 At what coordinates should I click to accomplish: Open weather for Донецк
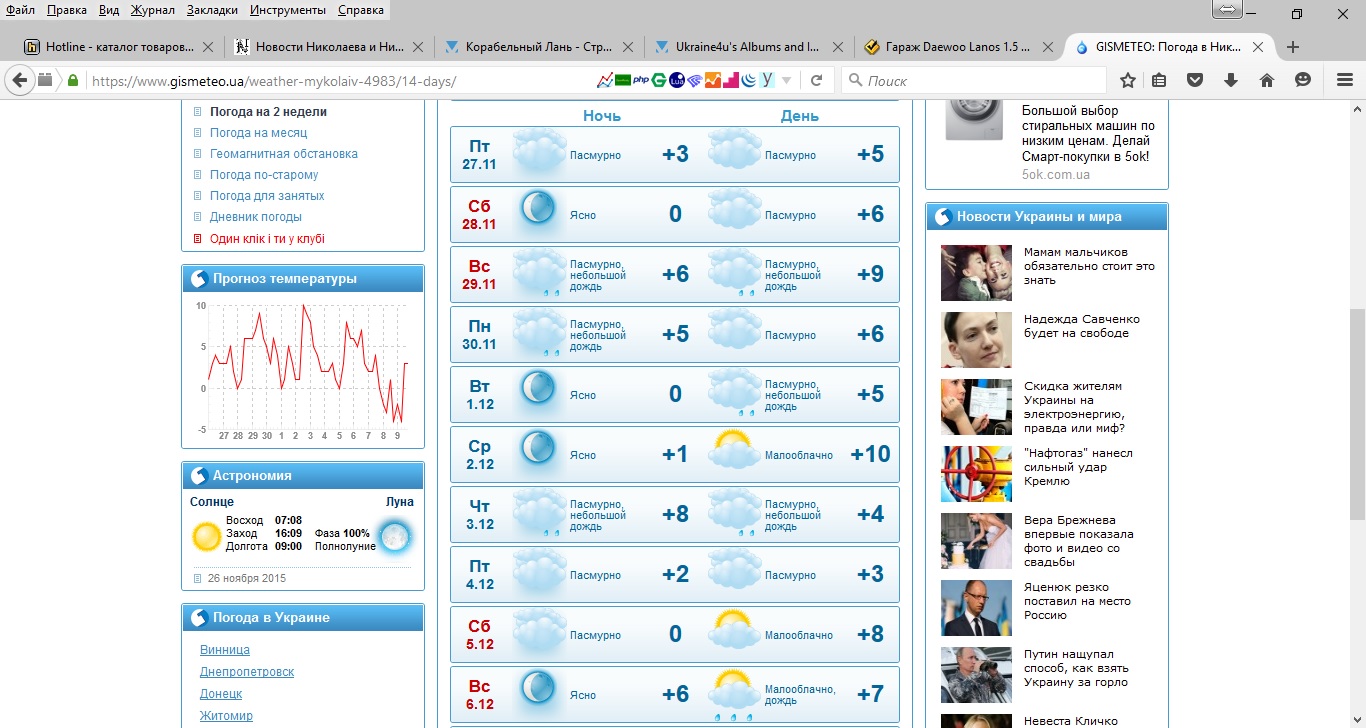coord(221,694)
